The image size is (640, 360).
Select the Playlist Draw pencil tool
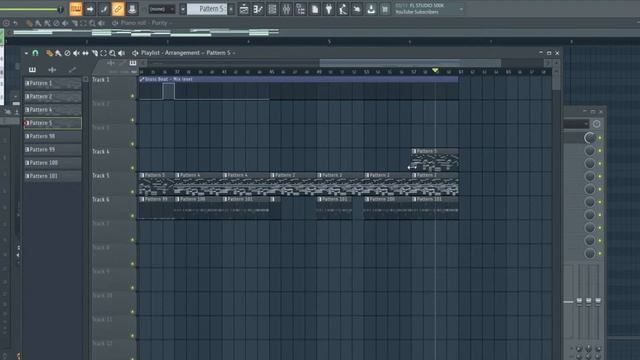[49, 53]
